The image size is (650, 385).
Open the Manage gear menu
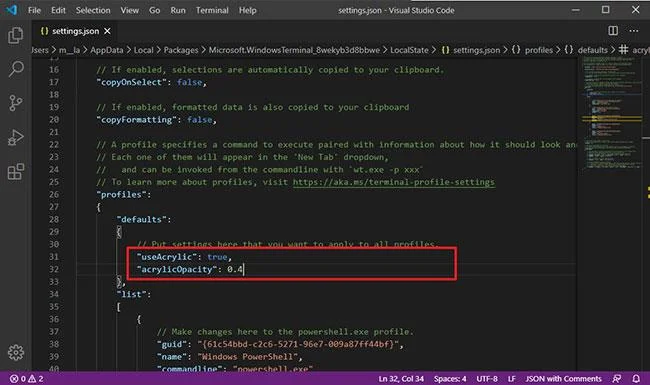click(16, 353)
